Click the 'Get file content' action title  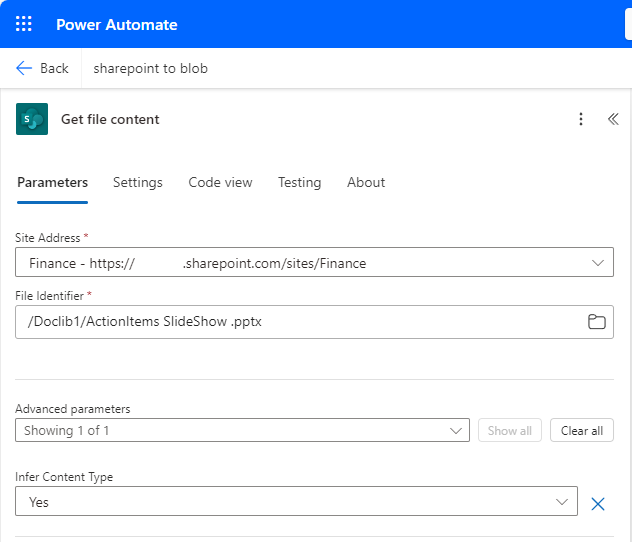click(110, 119)
